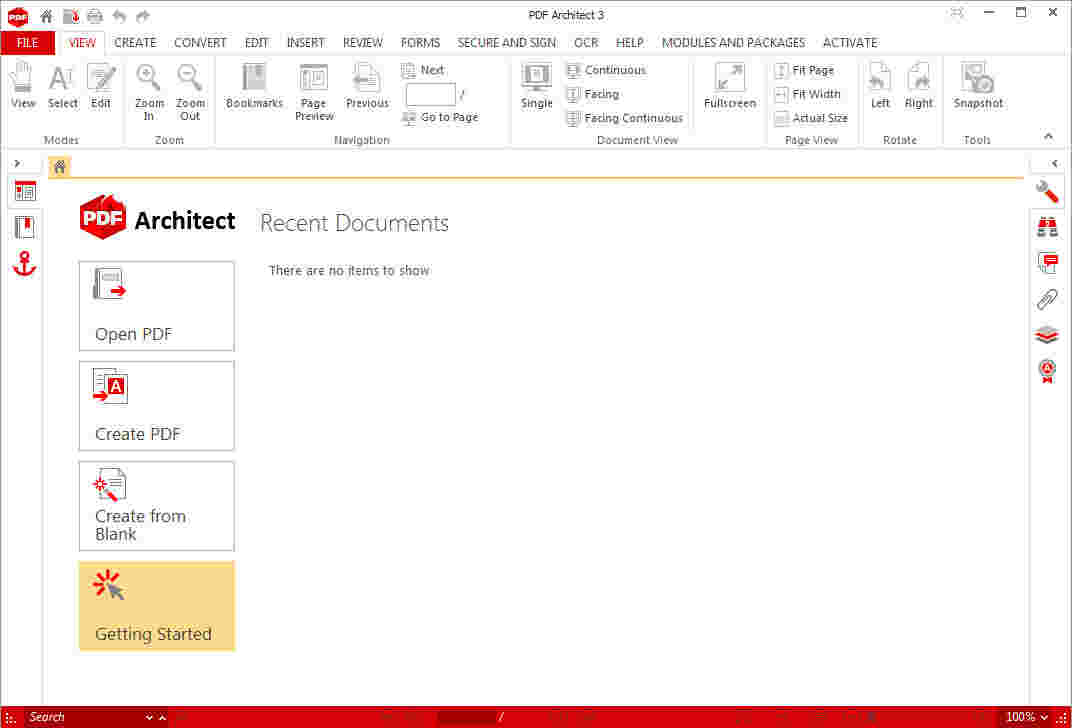Open the Search binoculars panel on the right sidebar
The height and width of the screenshot is (728, 1072).
point(1047,227)
